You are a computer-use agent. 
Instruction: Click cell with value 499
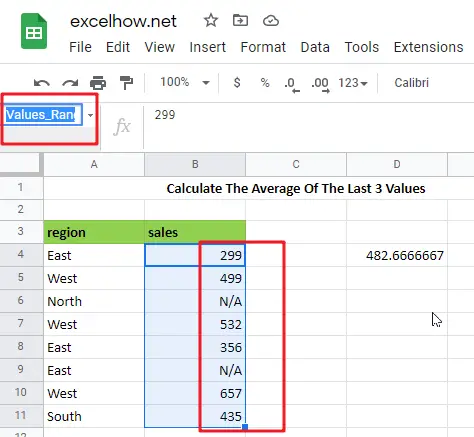pyautogui.click(x=195, y=278)
